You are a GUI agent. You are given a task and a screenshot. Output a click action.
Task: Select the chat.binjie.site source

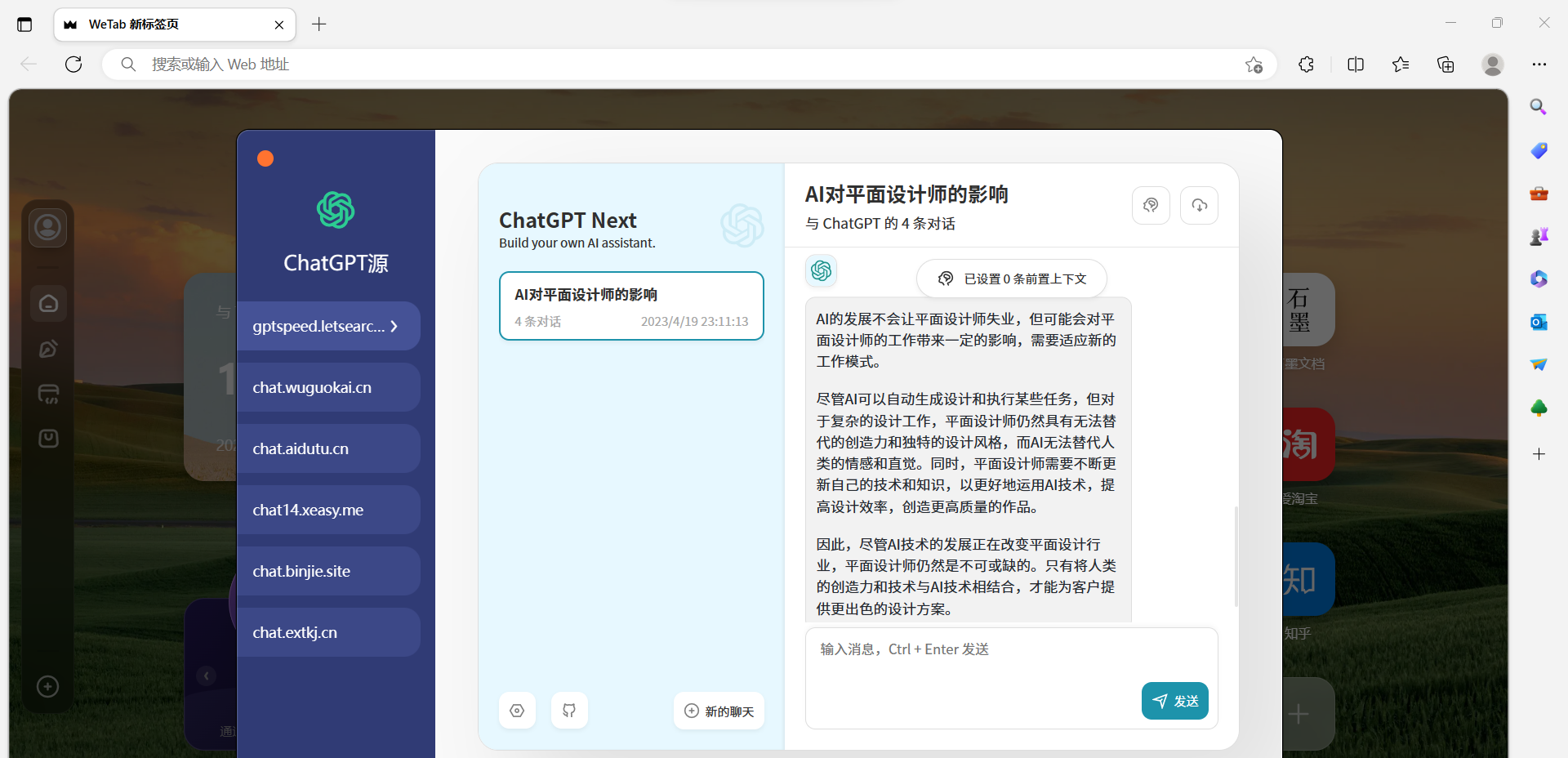pos(328,571)
